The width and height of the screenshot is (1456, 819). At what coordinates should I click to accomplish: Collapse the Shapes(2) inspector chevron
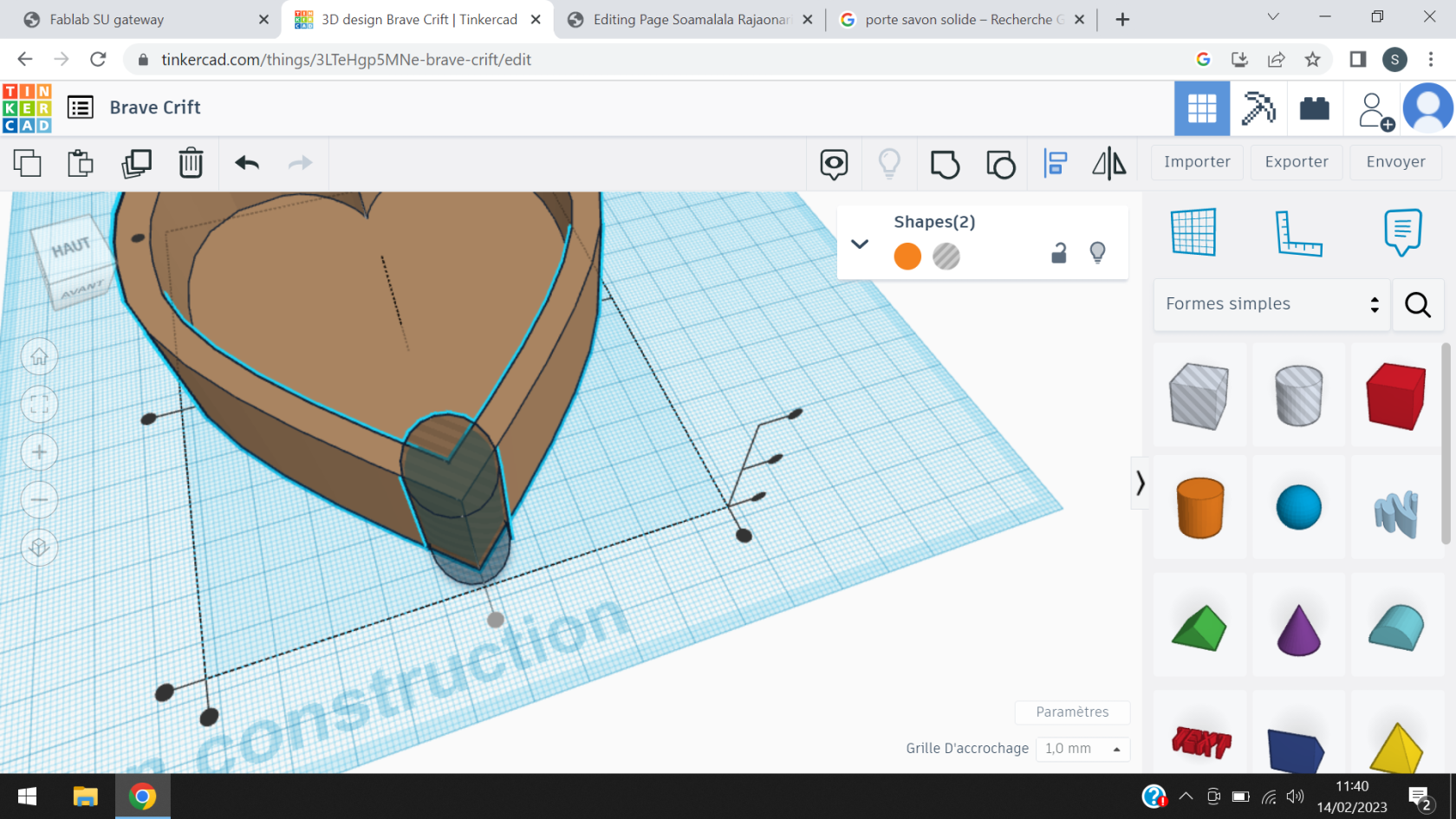(859, 244)
